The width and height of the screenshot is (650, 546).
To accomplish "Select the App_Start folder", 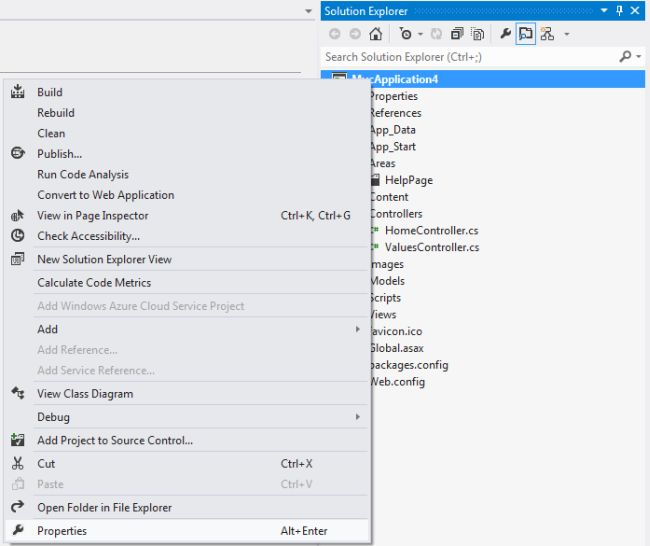I will coord(393,147).
